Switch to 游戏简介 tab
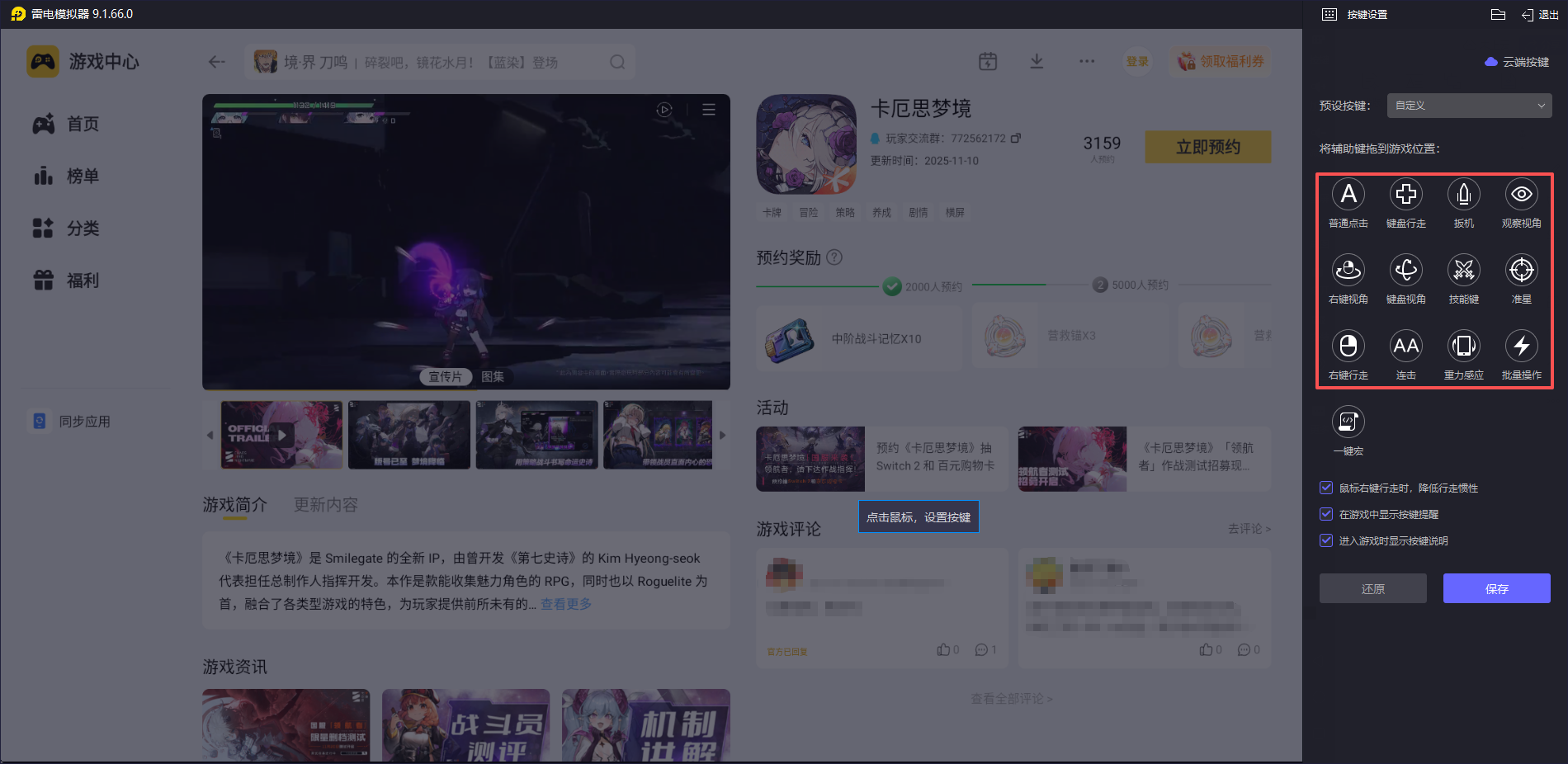 (235, 505)
